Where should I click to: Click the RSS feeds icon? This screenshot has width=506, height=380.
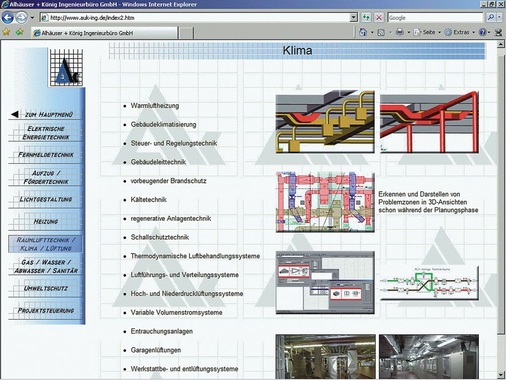point(381,32)
